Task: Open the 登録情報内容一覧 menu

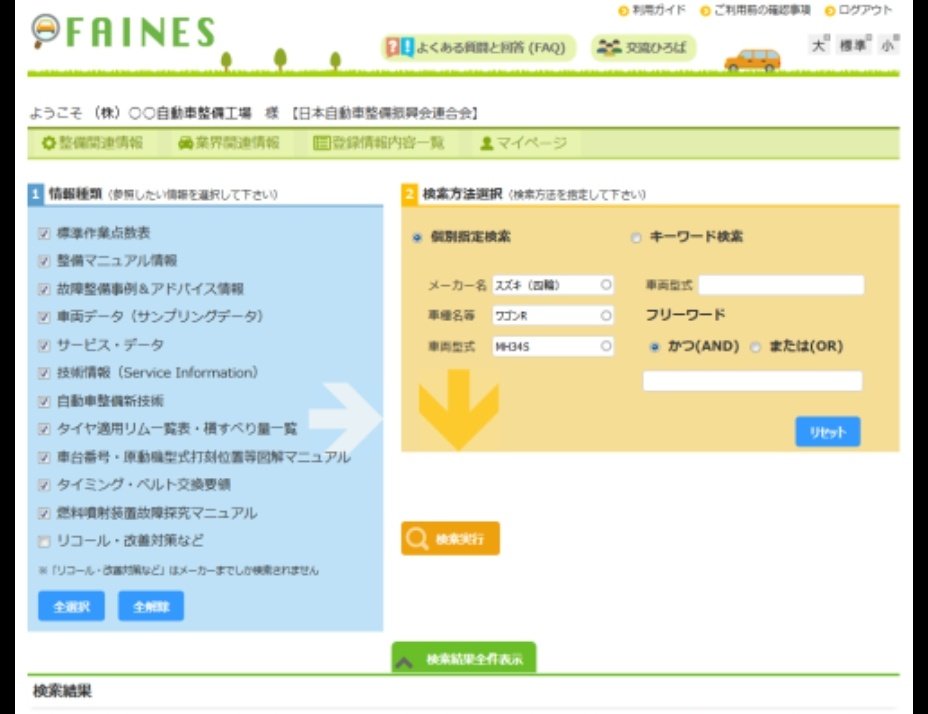Action: pyautogui.click(x=379, y=143)
